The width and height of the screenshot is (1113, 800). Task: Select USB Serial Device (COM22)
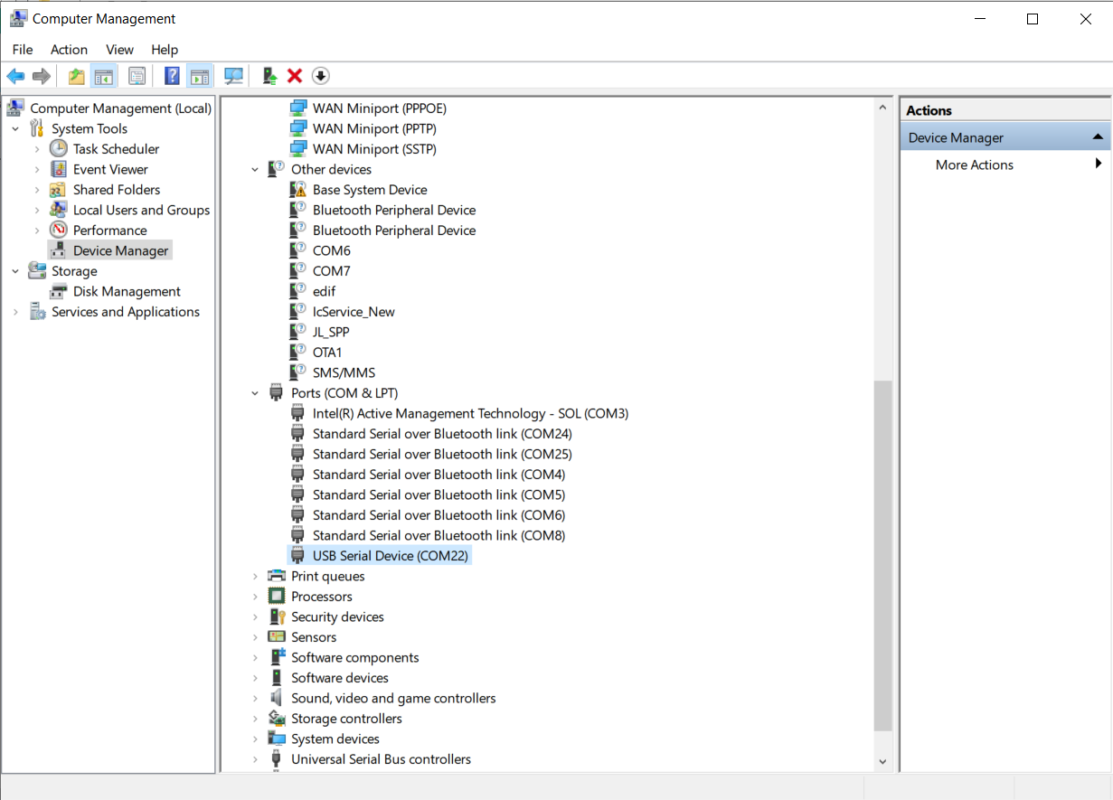tap(390, 557)
